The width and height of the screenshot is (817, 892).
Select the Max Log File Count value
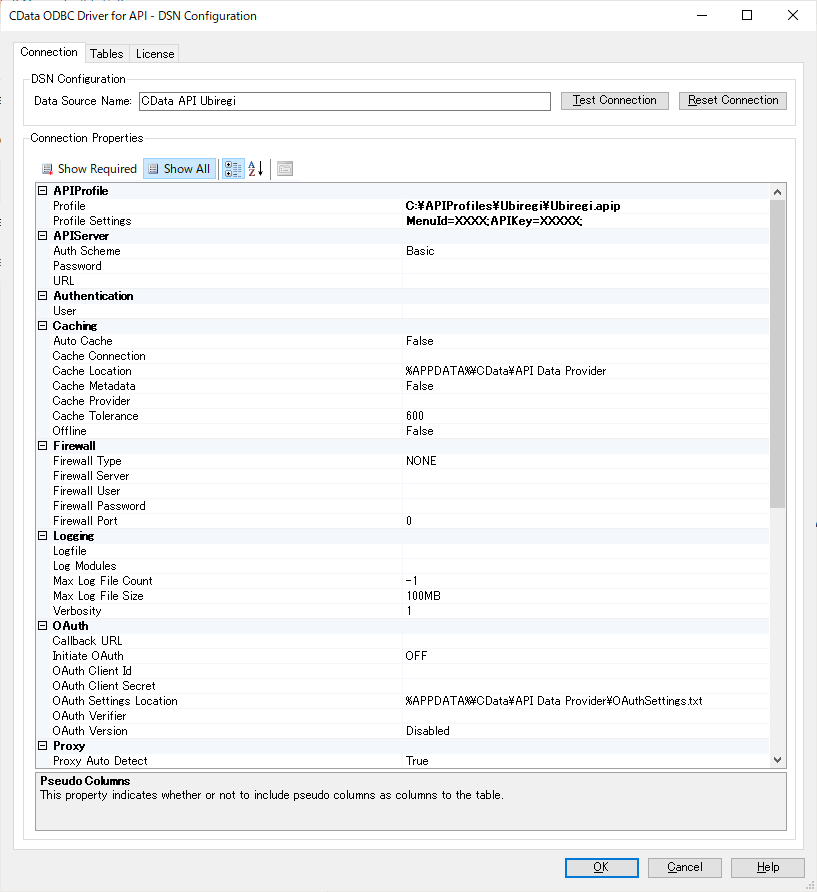pyautogui.click(x=412, y=581)
